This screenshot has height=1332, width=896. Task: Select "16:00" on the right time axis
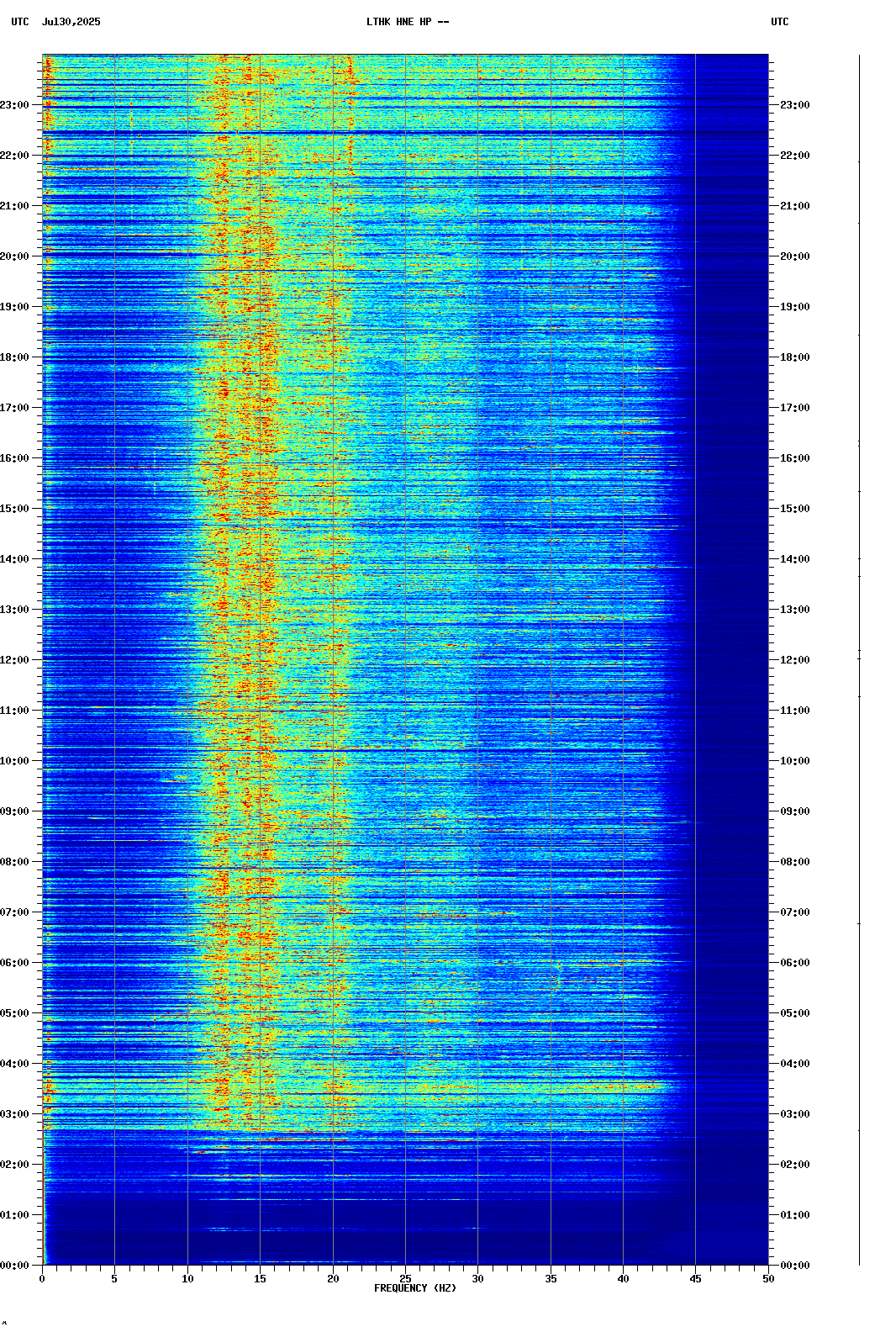pos(795,458)
